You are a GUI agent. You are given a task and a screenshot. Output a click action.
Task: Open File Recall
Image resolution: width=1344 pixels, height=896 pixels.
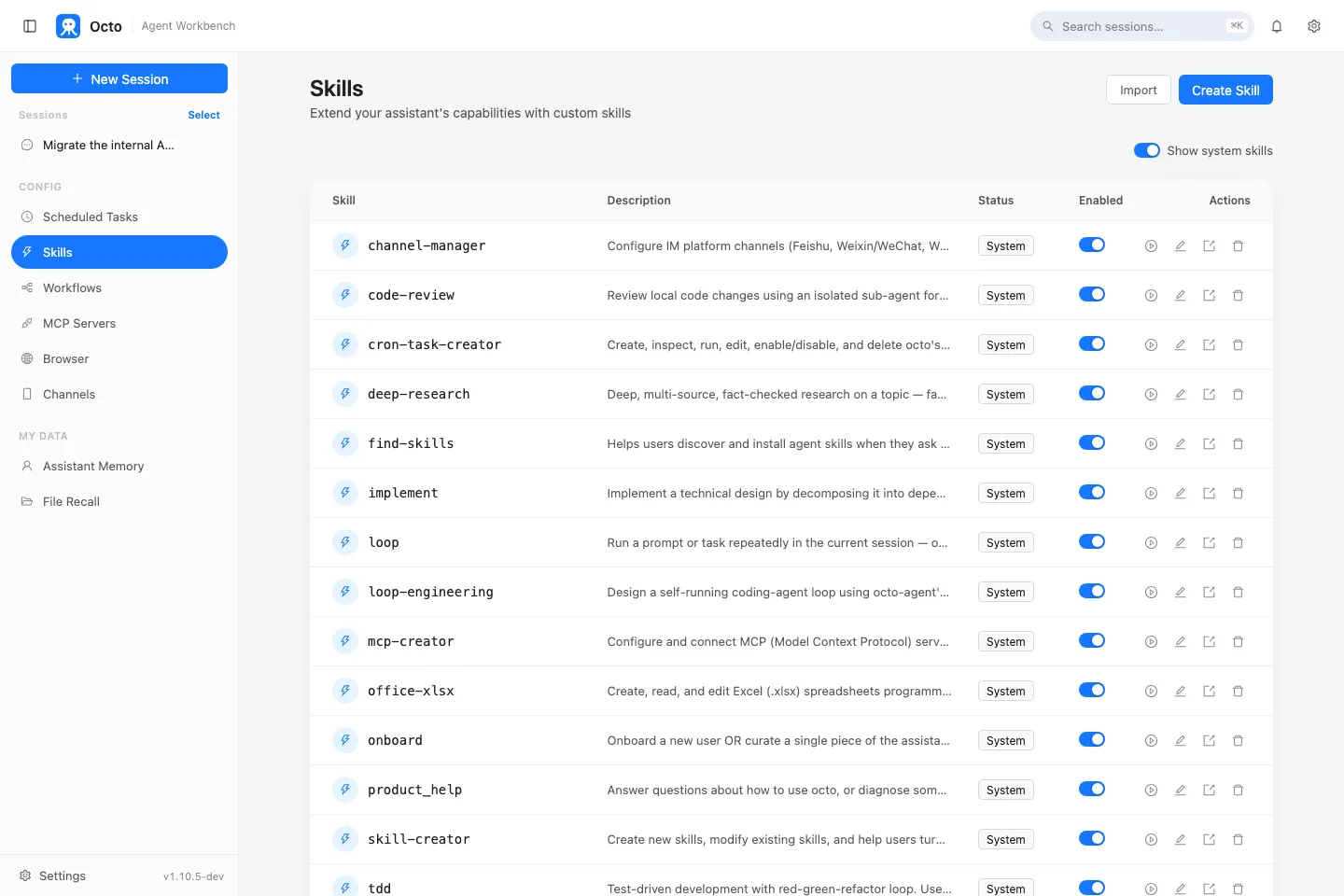coord(119,501)
